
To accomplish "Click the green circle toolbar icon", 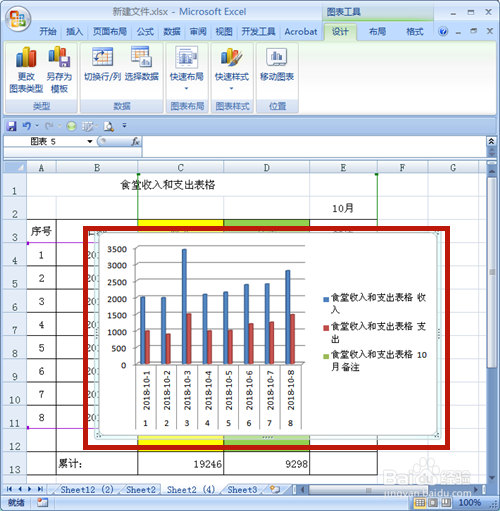I will point(71,126).
